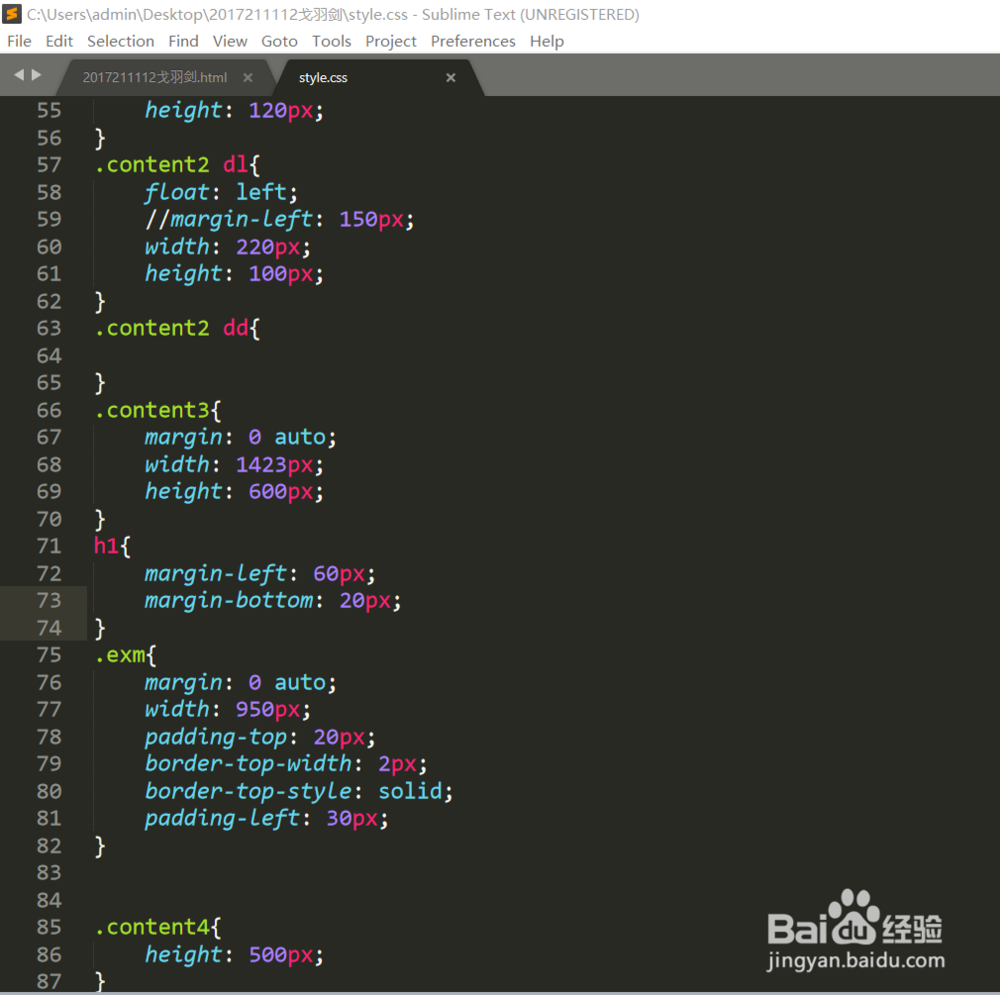
Task: Click line number 73 in the gutter
Action: click(49, 600)
